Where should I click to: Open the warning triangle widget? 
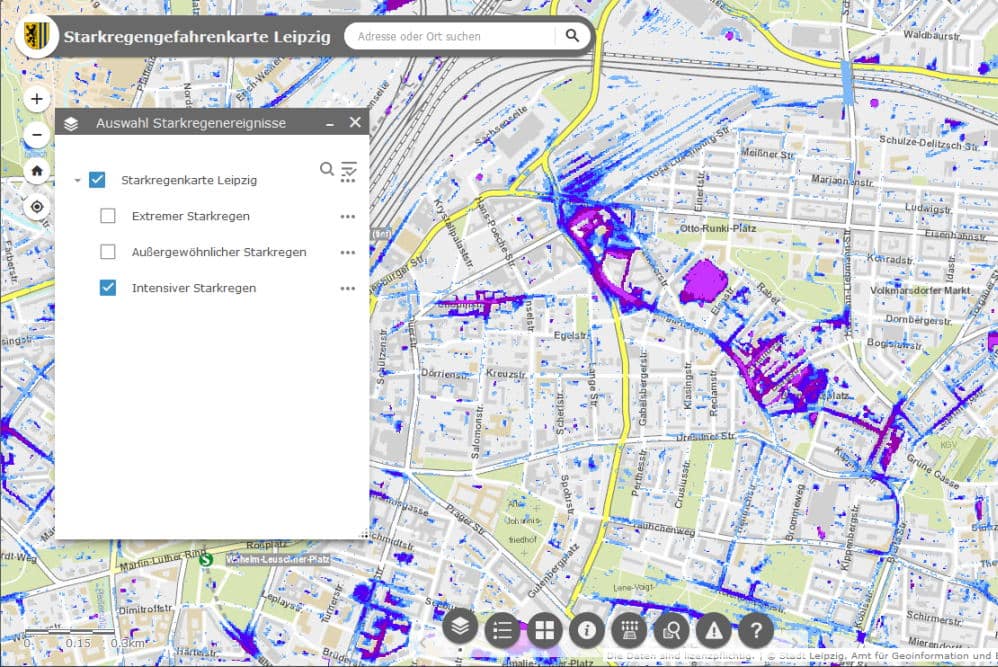(714, 629)
